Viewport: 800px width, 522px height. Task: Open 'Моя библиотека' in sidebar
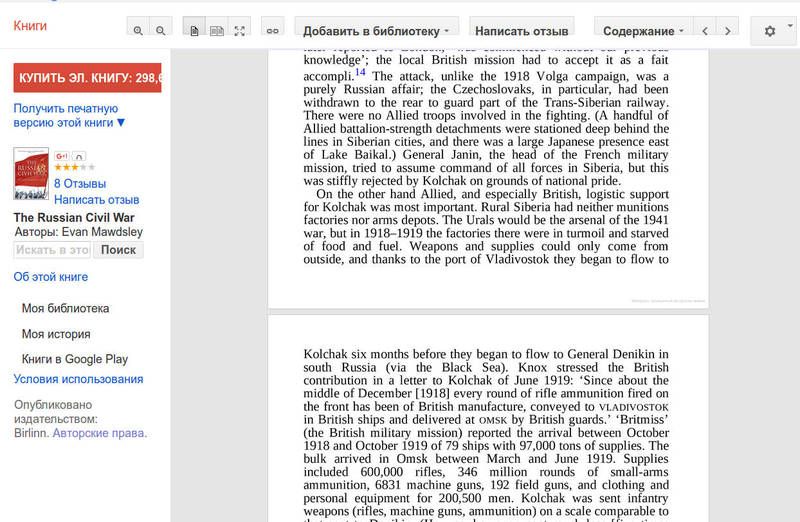click(x=65, y=309)
